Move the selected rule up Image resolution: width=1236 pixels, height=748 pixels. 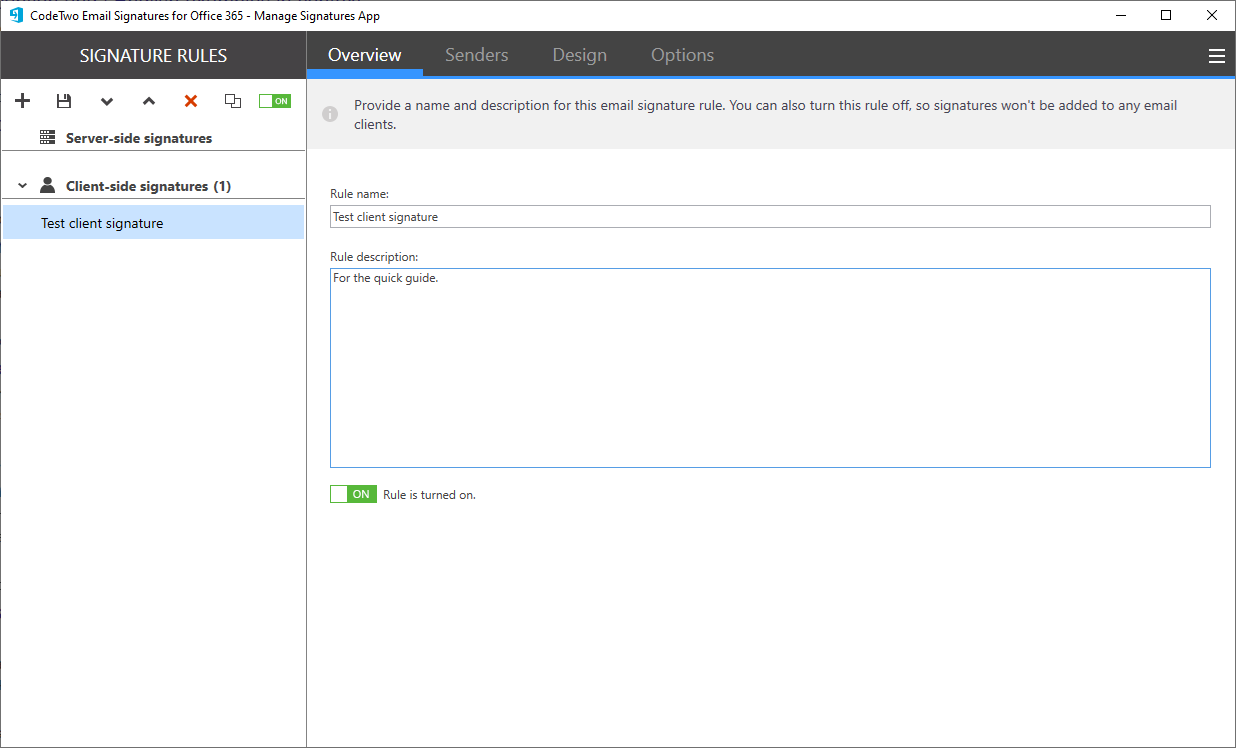click(x=149, y=102)
